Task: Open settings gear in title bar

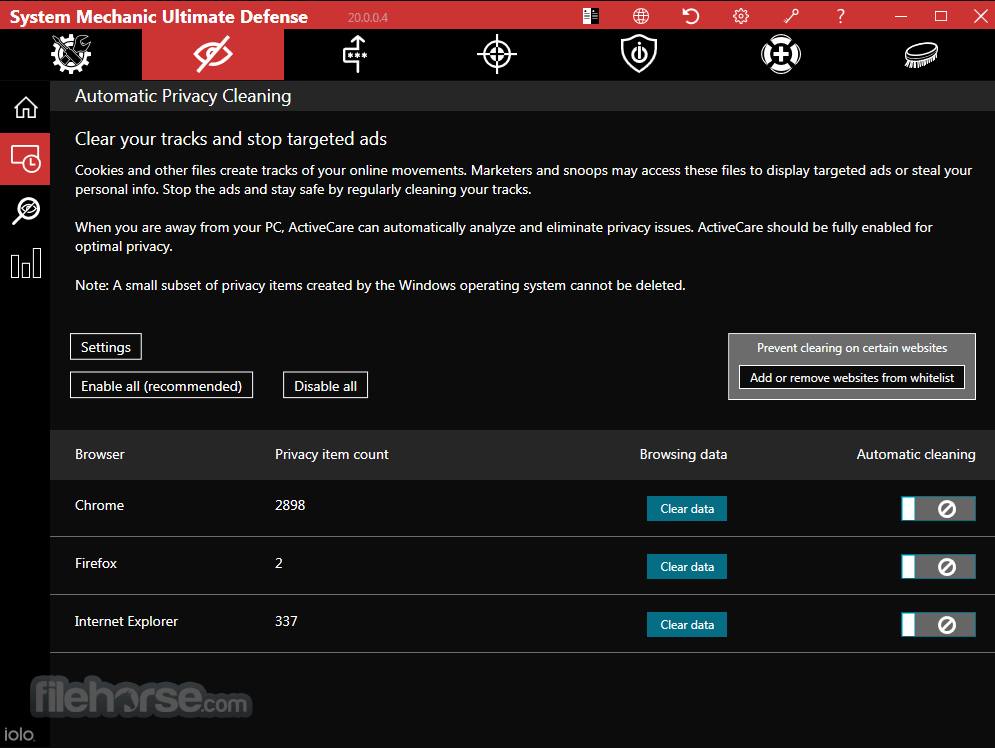Action: [741, 16]
